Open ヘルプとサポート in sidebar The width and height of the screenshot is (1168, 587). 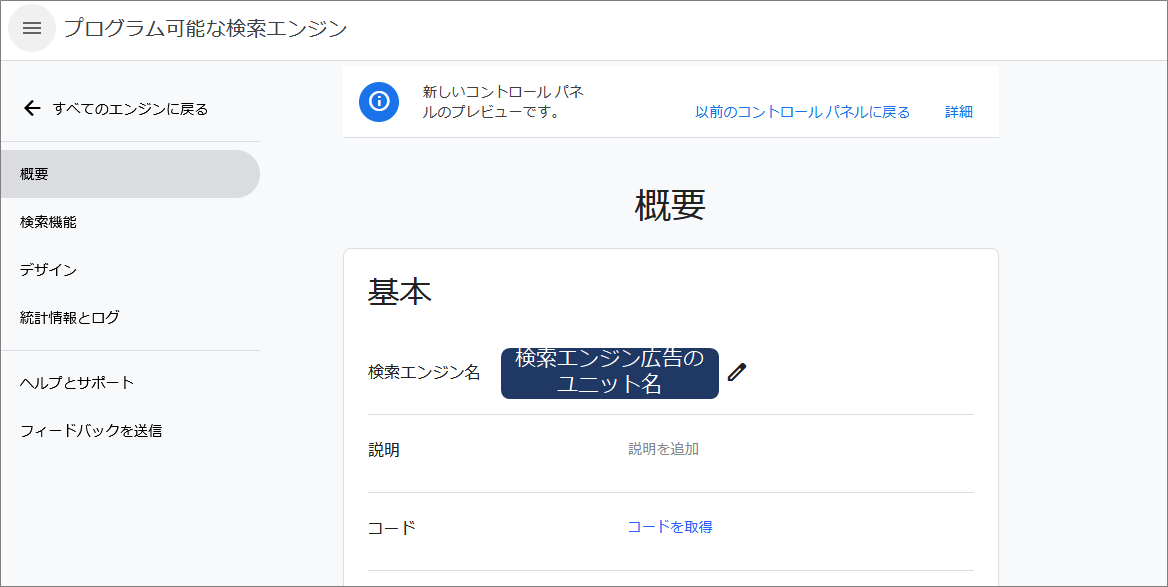77,383
